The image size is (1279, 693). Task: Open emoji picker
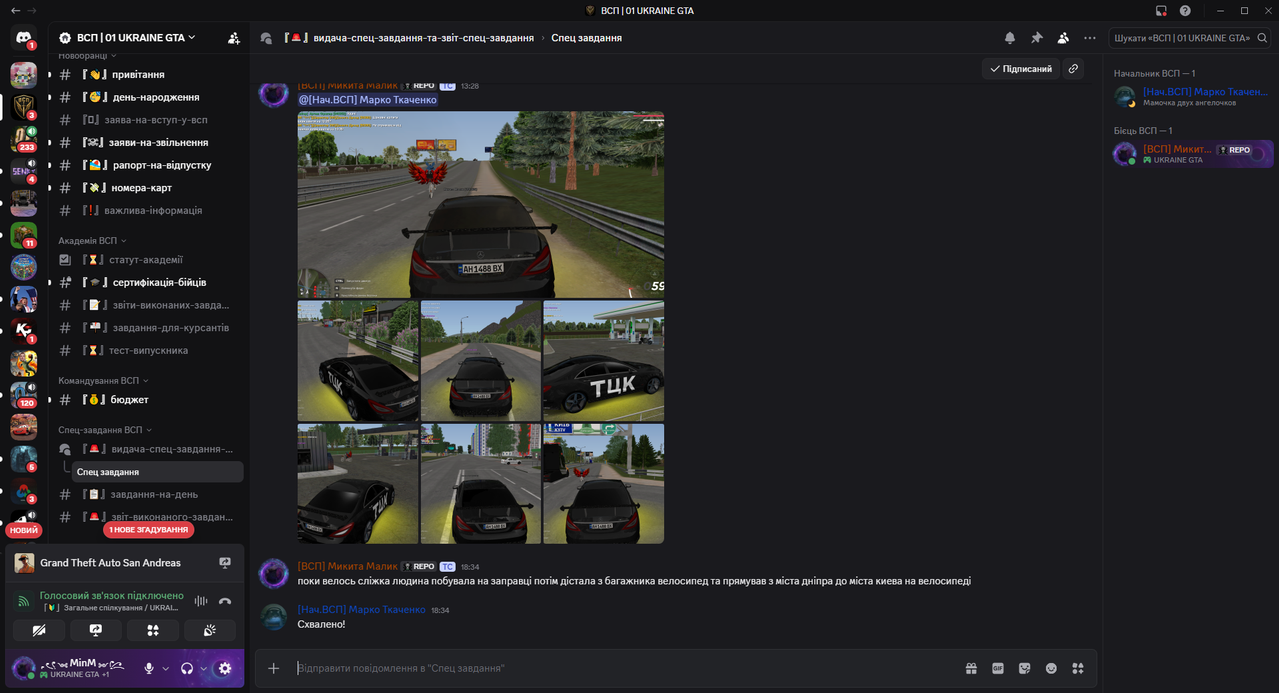1051,668
